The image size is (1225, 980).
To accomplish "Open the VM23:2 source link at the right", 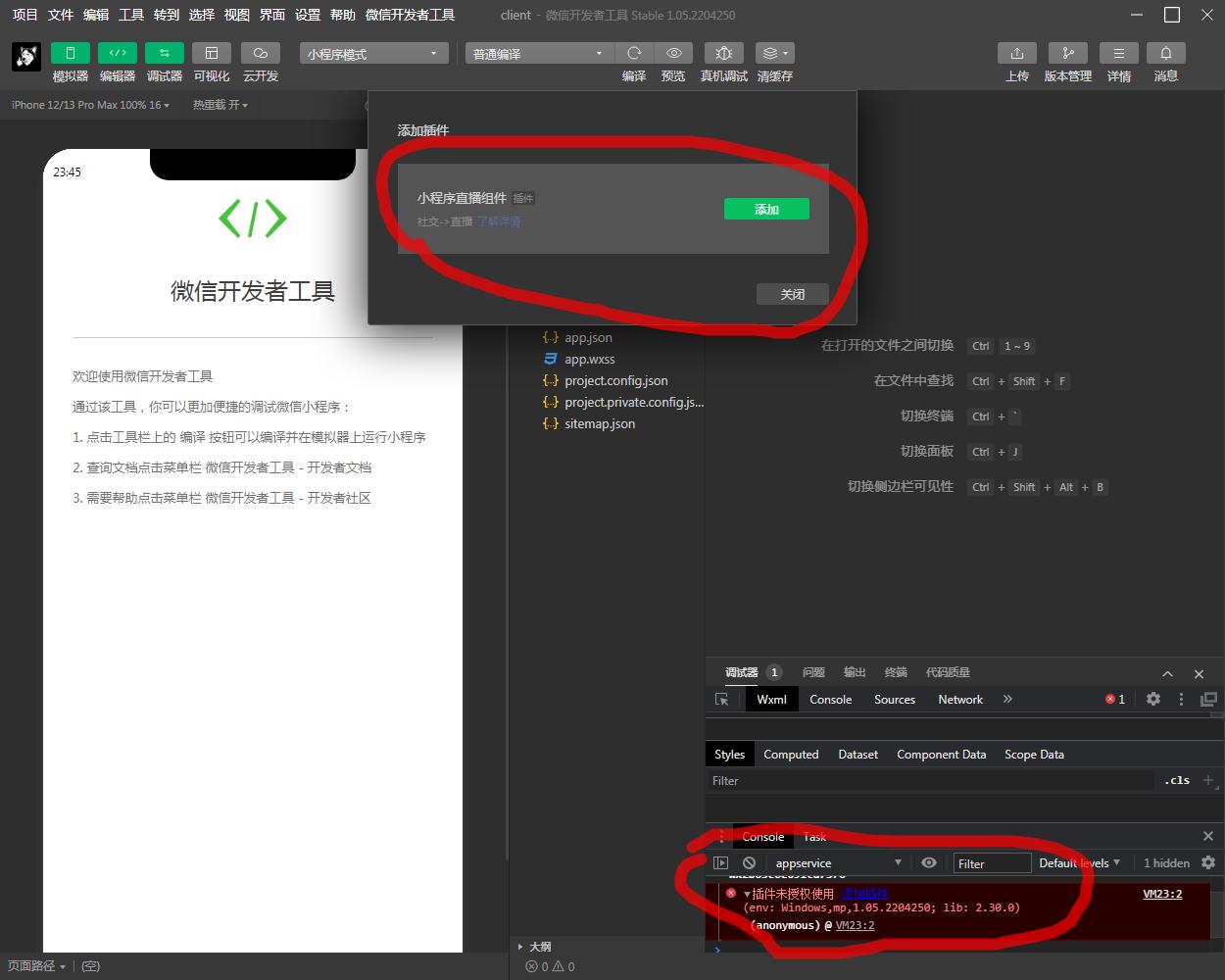I will pyautogui.click(x=1162, y=894).
